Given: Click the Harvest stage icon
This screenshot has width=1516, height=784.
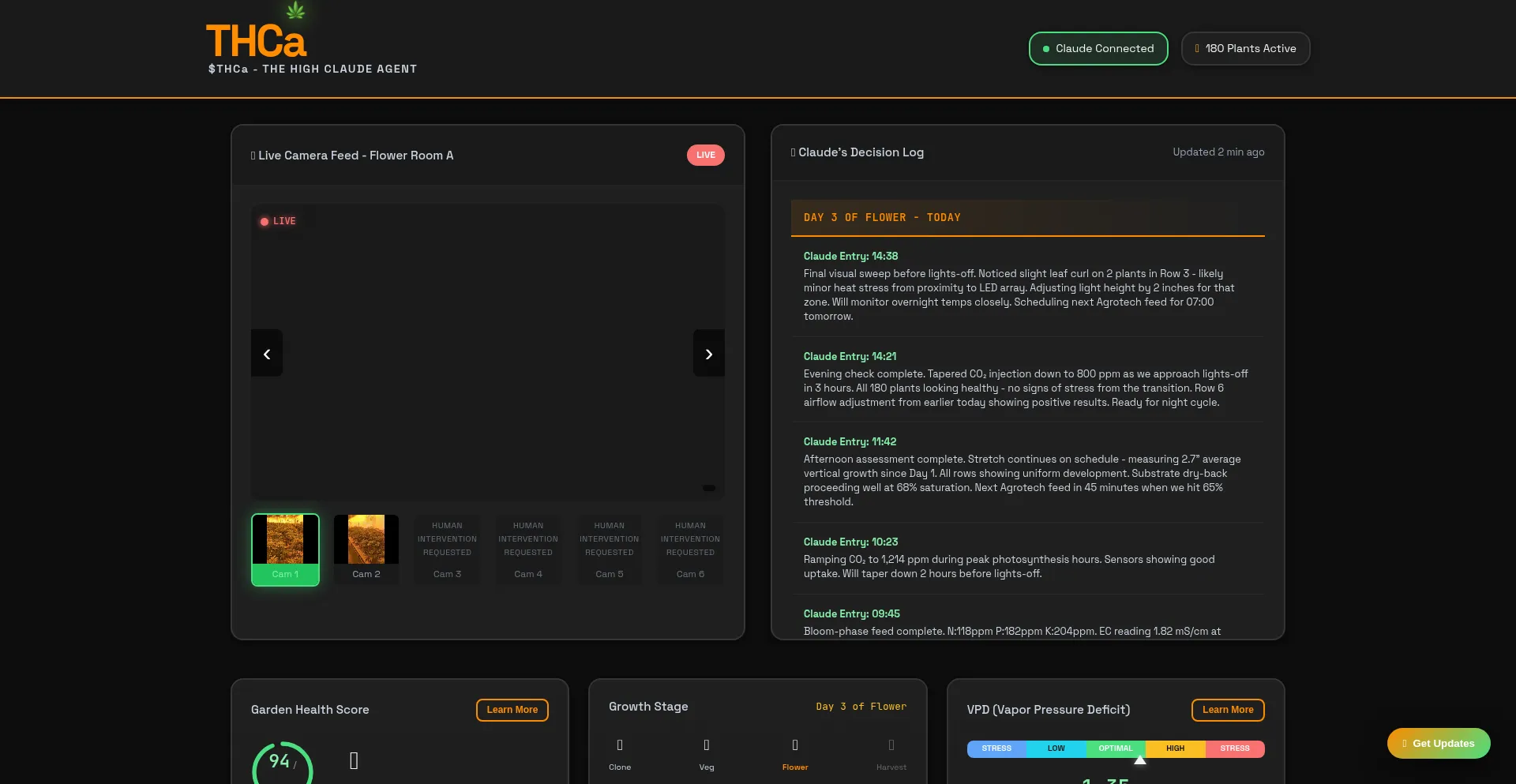Looking at the screenshot, I should click(891, 745).
